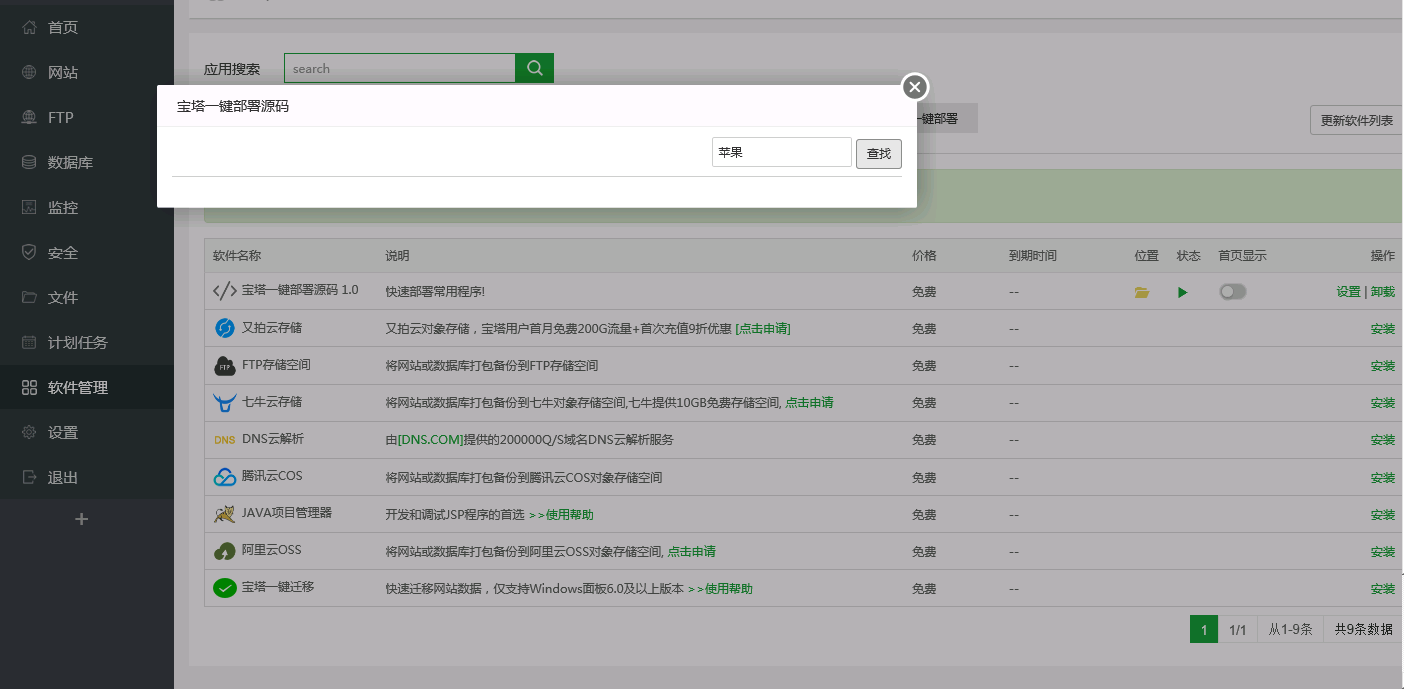Click 安装 for 腾讯云COS
Image resolution: width=1404 pixels, height=689 pixels.
(x=1383, y=478)
